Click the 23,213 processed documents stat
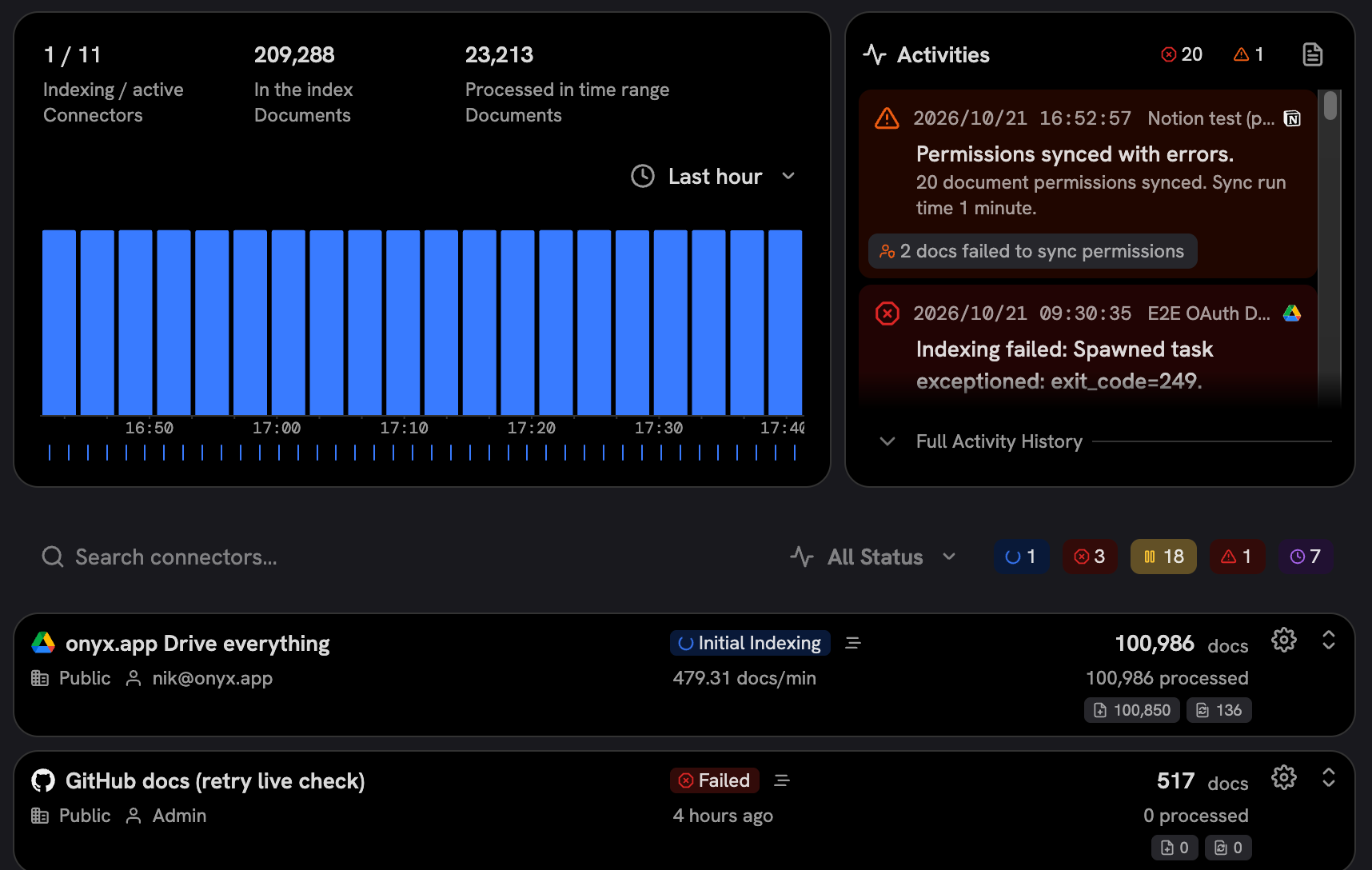 tap(567, 84)
